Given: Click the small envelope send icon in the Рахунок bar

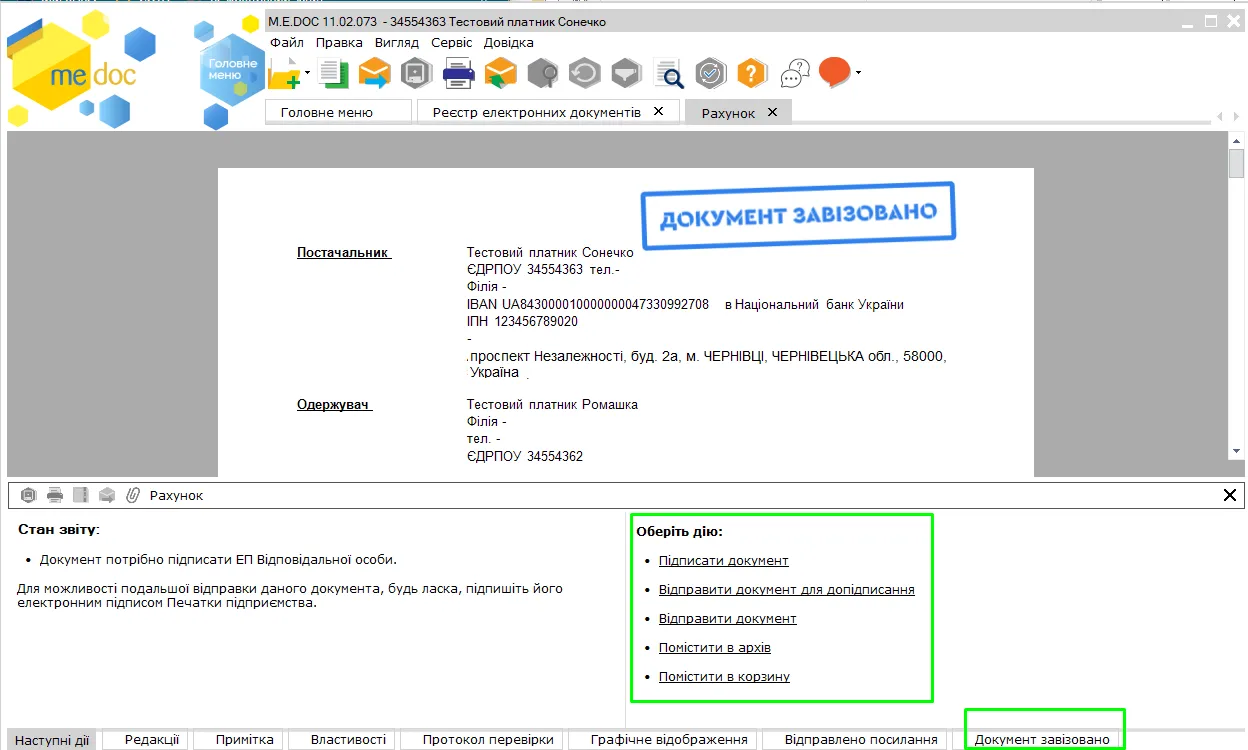Looking at the screenshot, I should pos(107,495).
